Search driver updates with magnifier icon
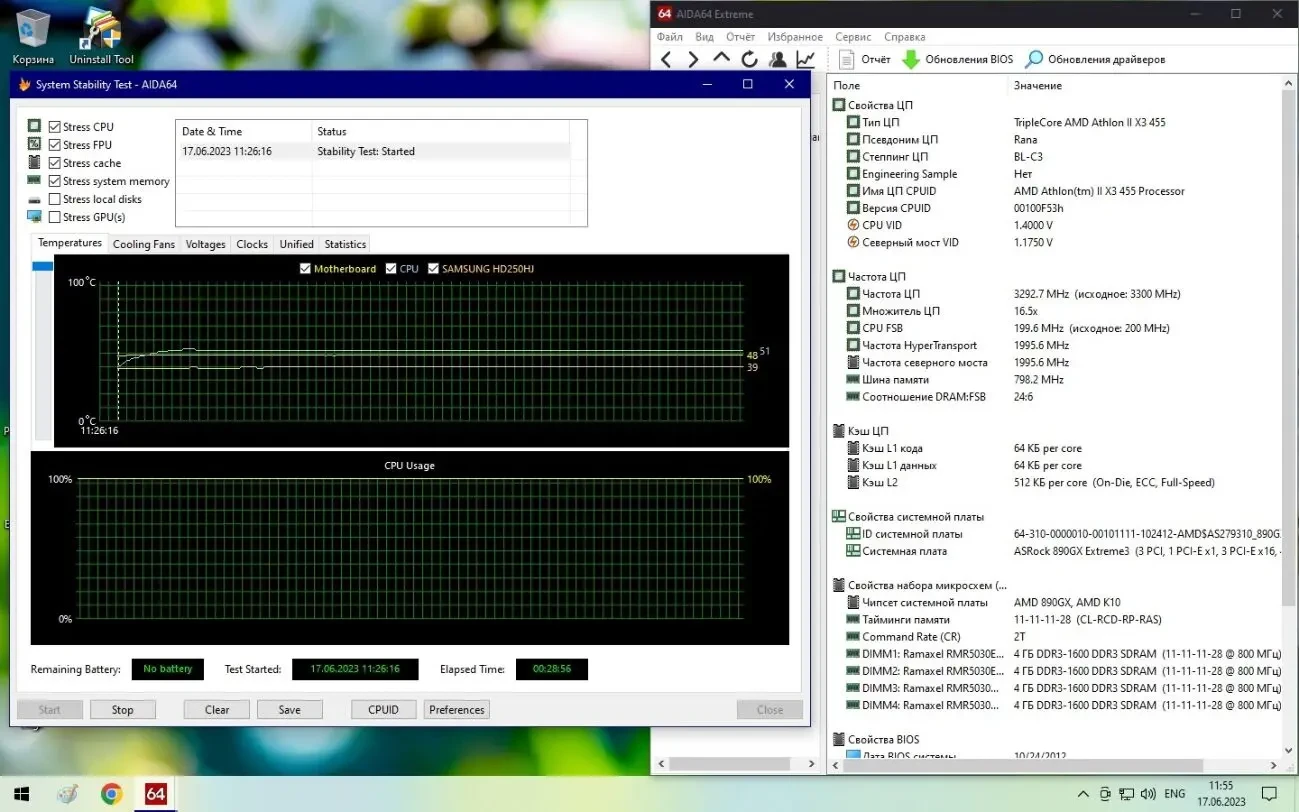 pos(1032,58)
